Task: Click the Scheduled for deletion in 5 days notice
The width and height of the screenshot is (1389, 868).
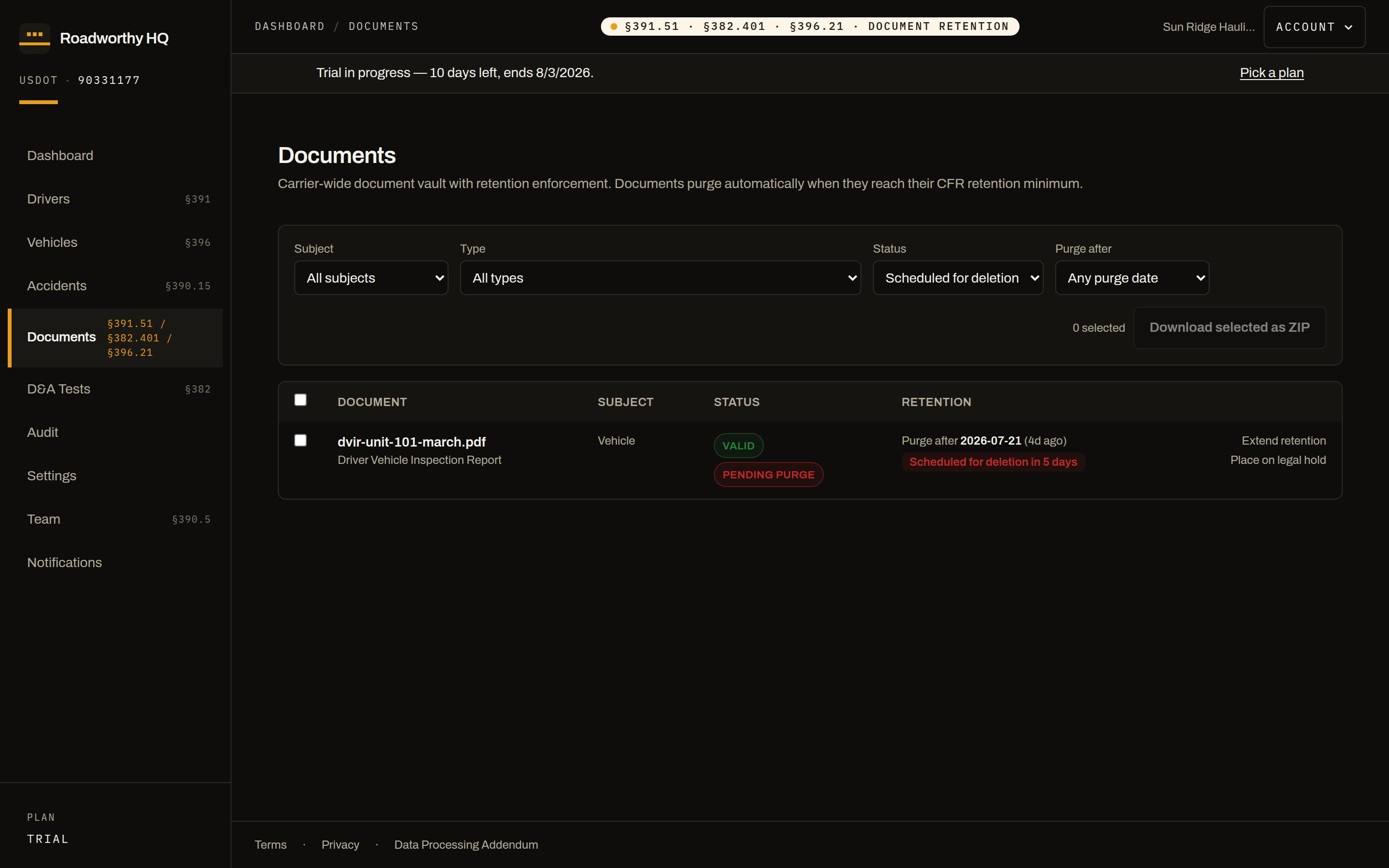Action: pos(993,462)
